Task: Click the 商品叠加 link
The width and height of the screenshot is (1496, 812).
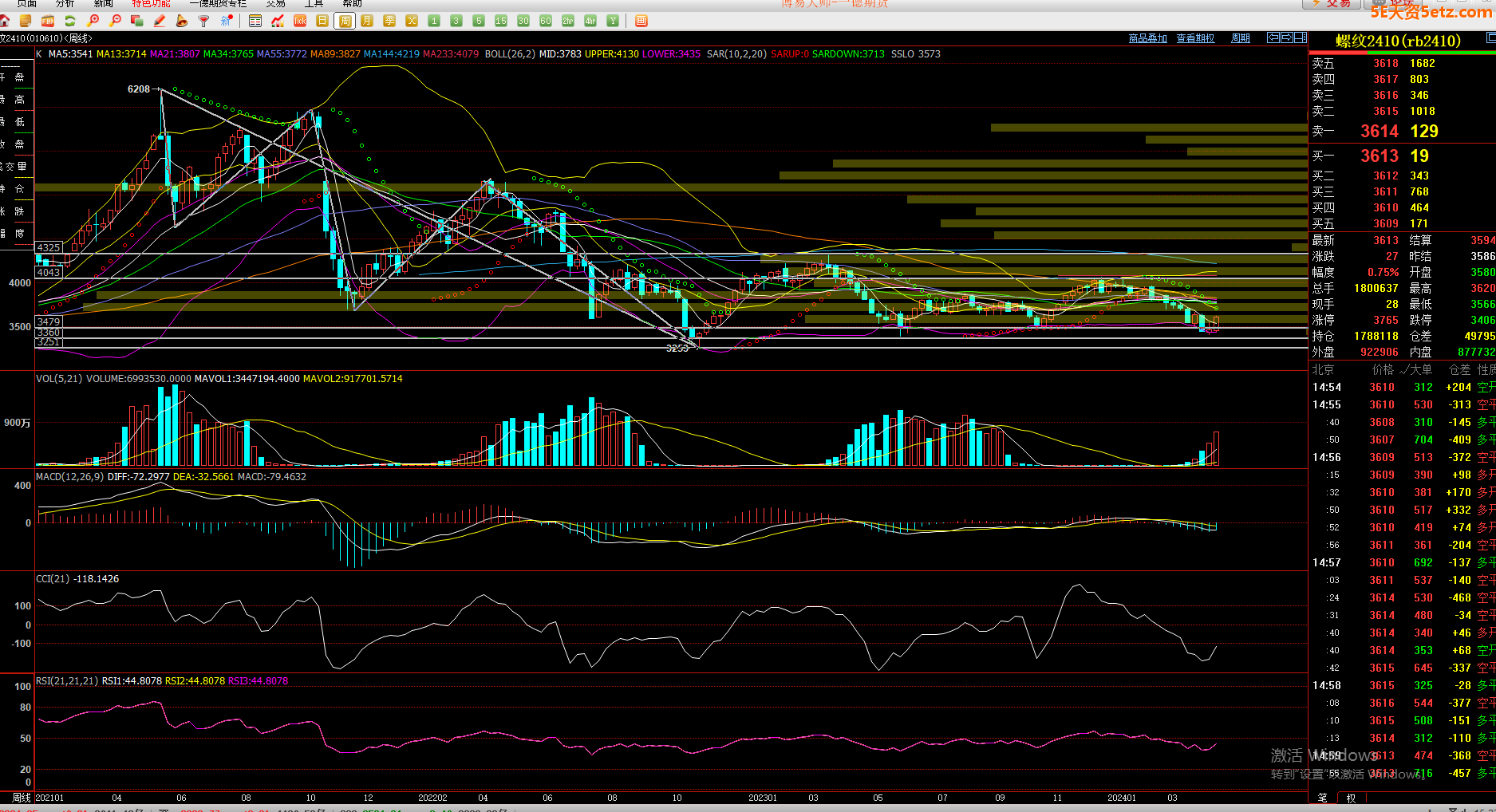Action: [x=1147, y=38]
